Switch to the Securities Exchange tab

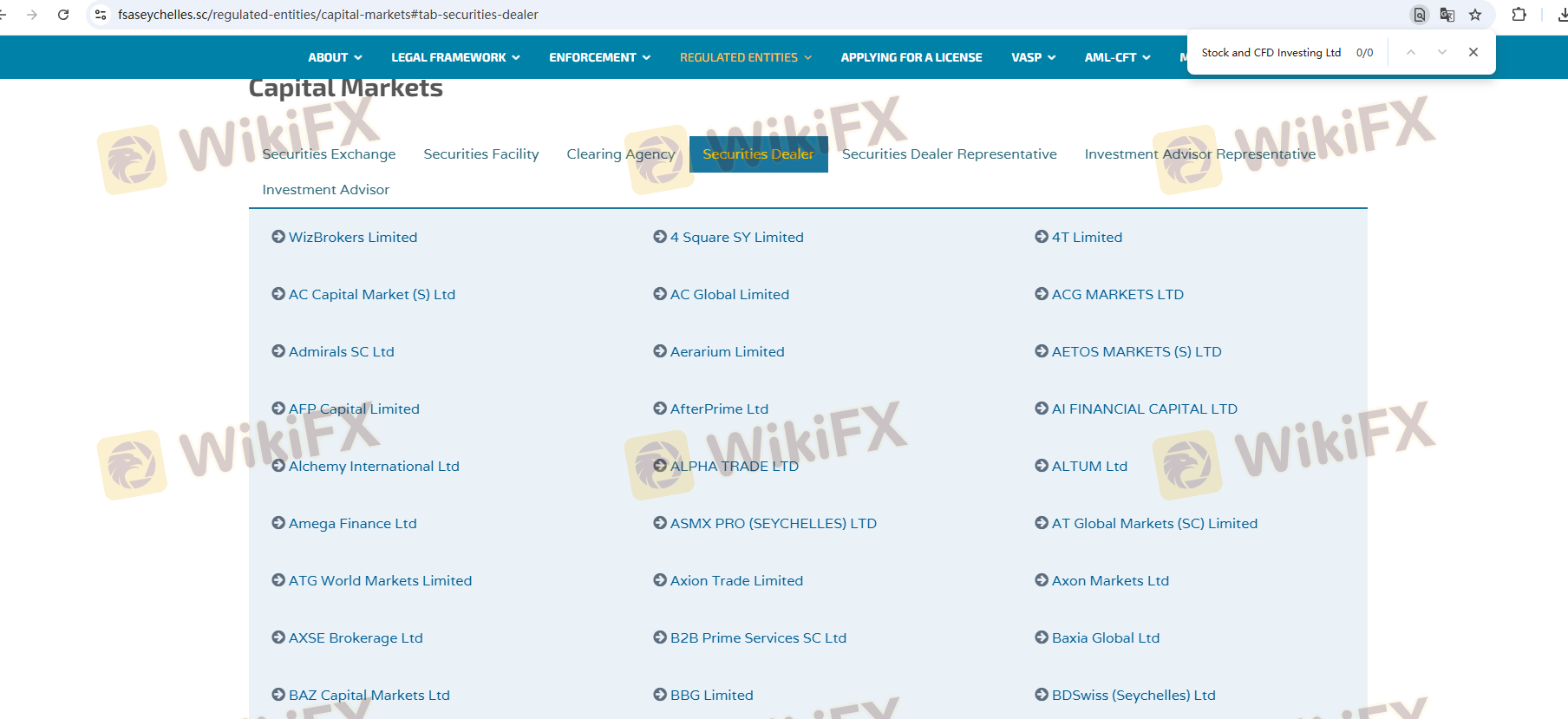(x=329, y=154)
